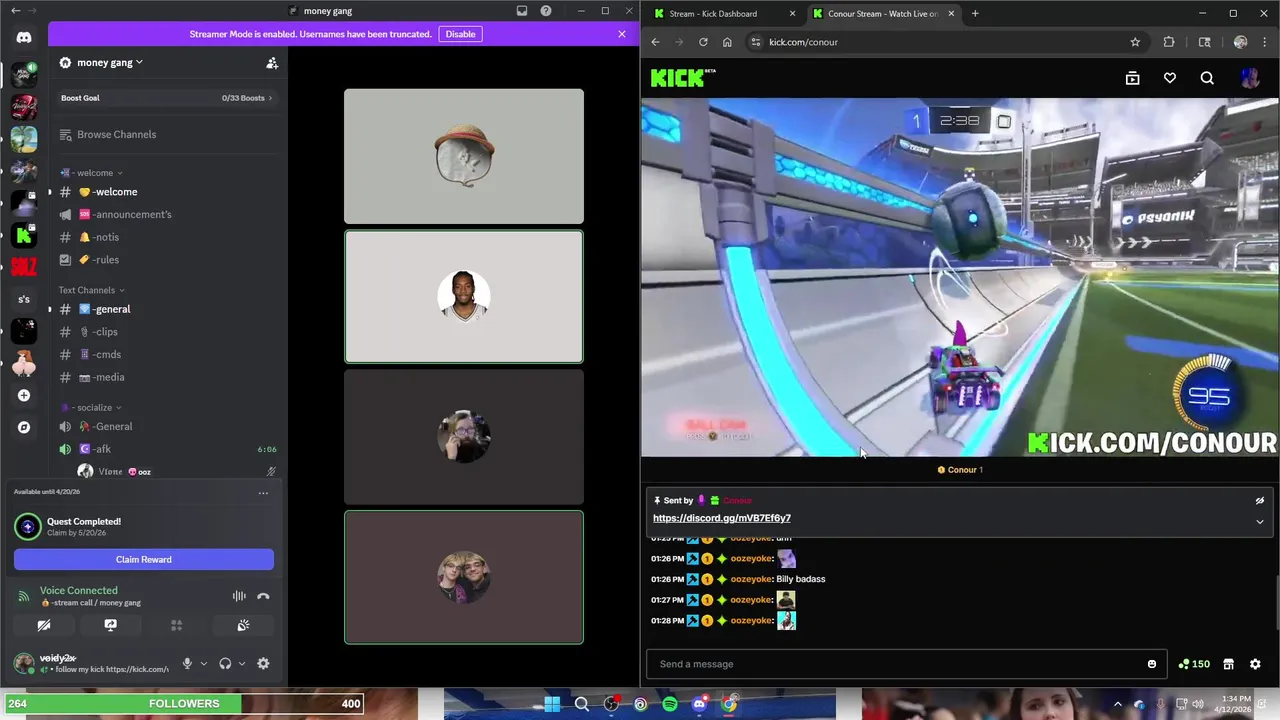Disconnect from voice with hang-up icon
1280x720 pixels.
[x=263, y=596]
